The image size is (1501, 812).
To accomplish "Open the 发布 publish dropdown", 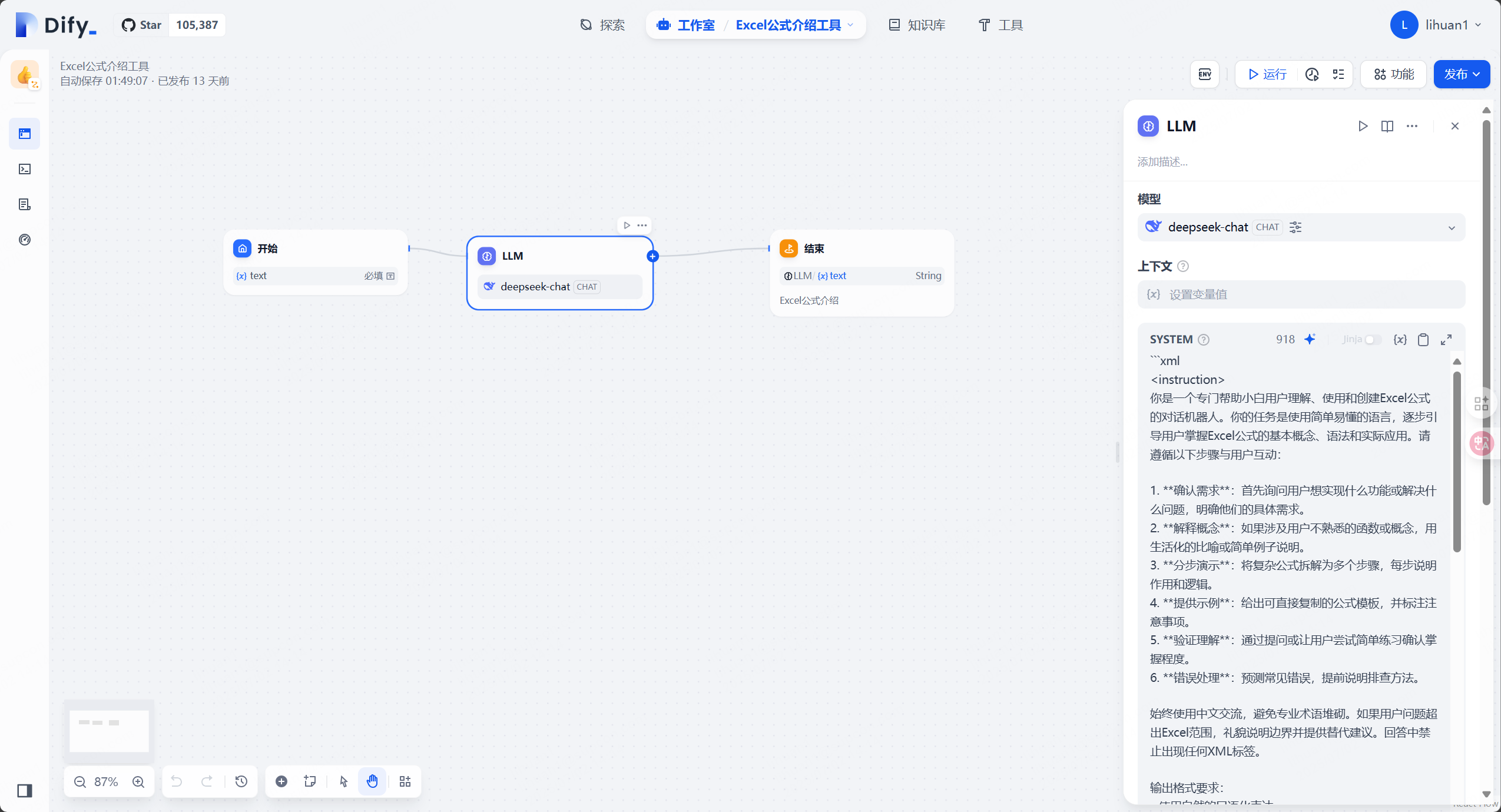I will point(1462,74).
